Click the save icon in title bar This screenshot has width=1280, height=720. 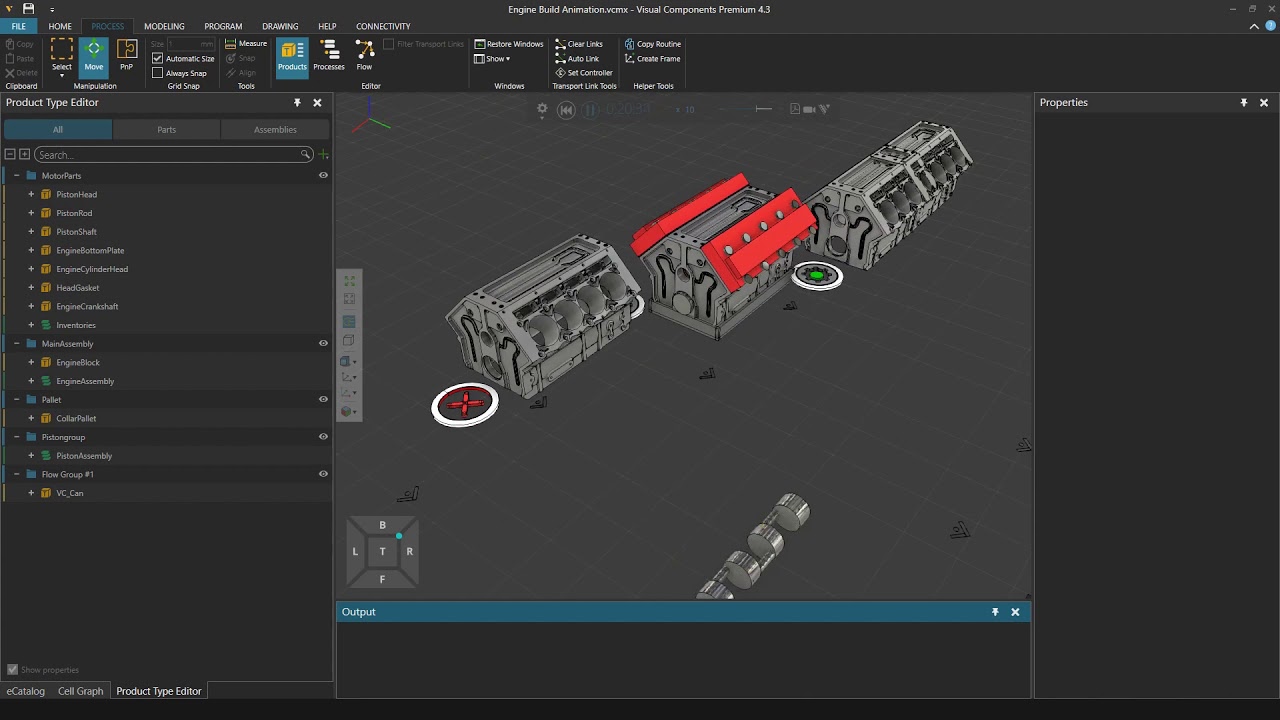pyautogui.click(x=28, y=9)
